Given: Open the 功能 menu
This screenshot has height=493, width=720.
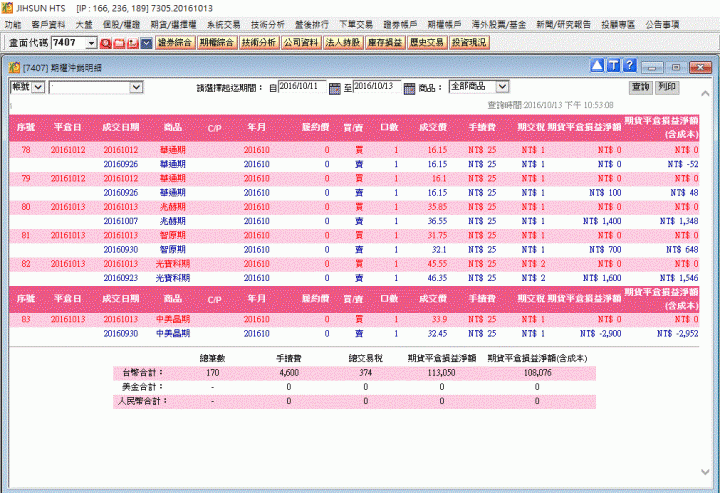Looking at the screenshot, I should 13,25.
